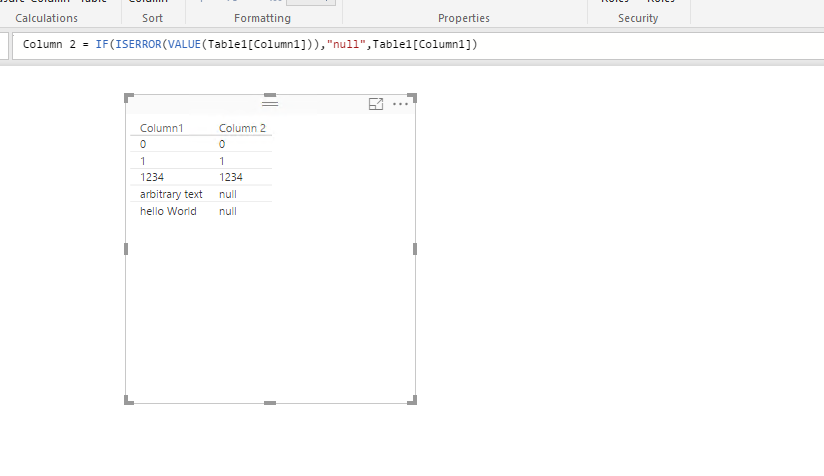
Task: Select the 1234 cell in Column1
Action: (152, 178)
